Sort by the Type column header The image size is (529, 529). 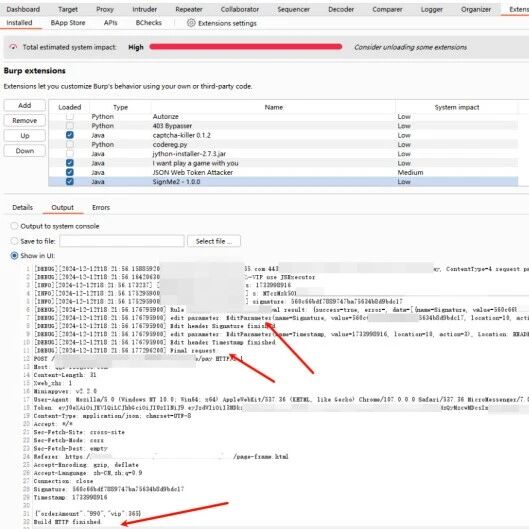click(120, 107)
